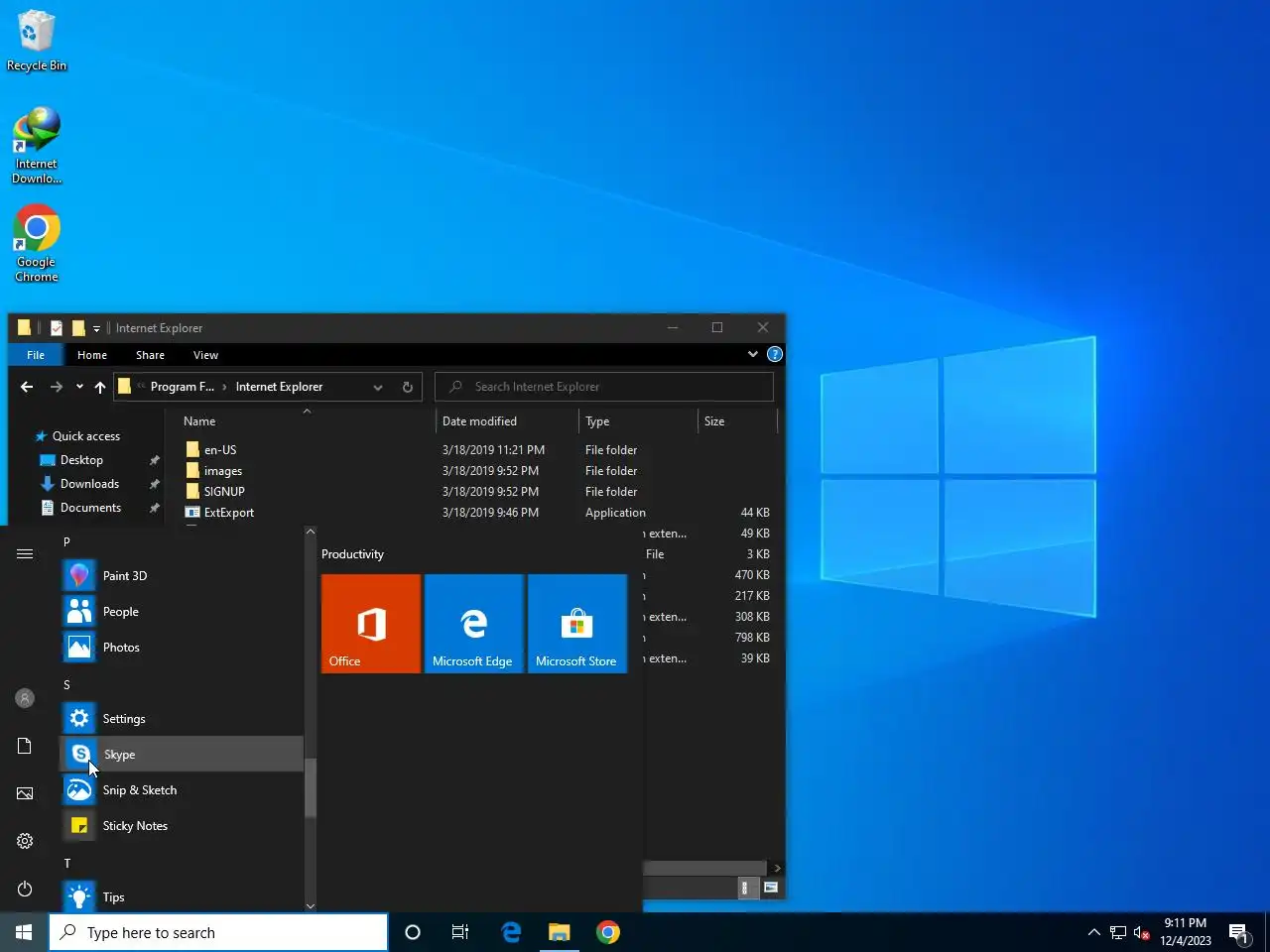Click the File Explorer taskbar icon

tap(560, 932)
